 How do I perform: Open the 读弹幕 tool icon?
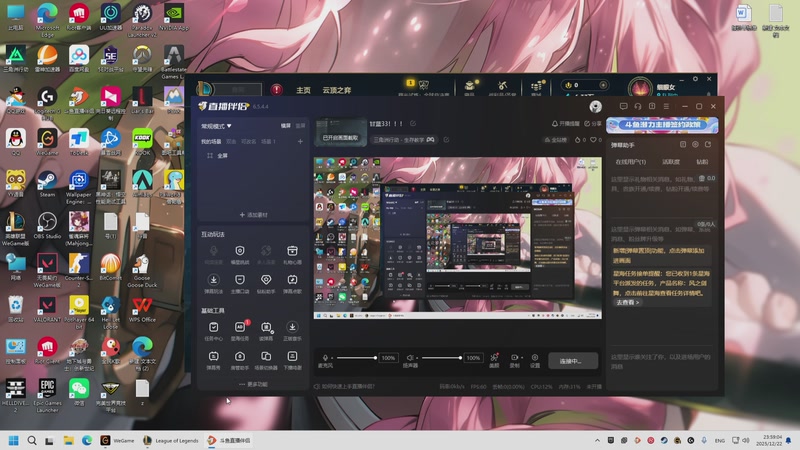[x=266, y=331]
